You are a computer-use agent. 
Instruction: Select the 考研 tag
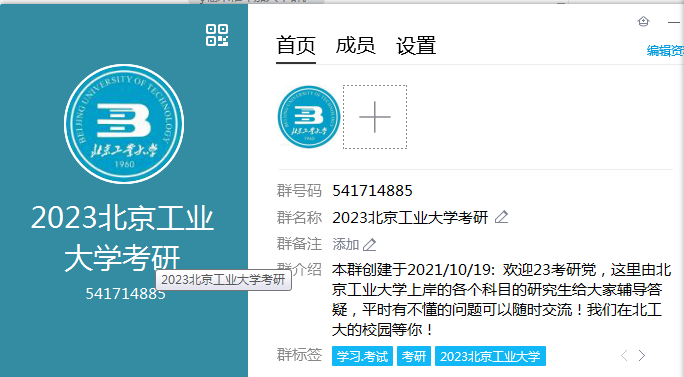point(414,356)
